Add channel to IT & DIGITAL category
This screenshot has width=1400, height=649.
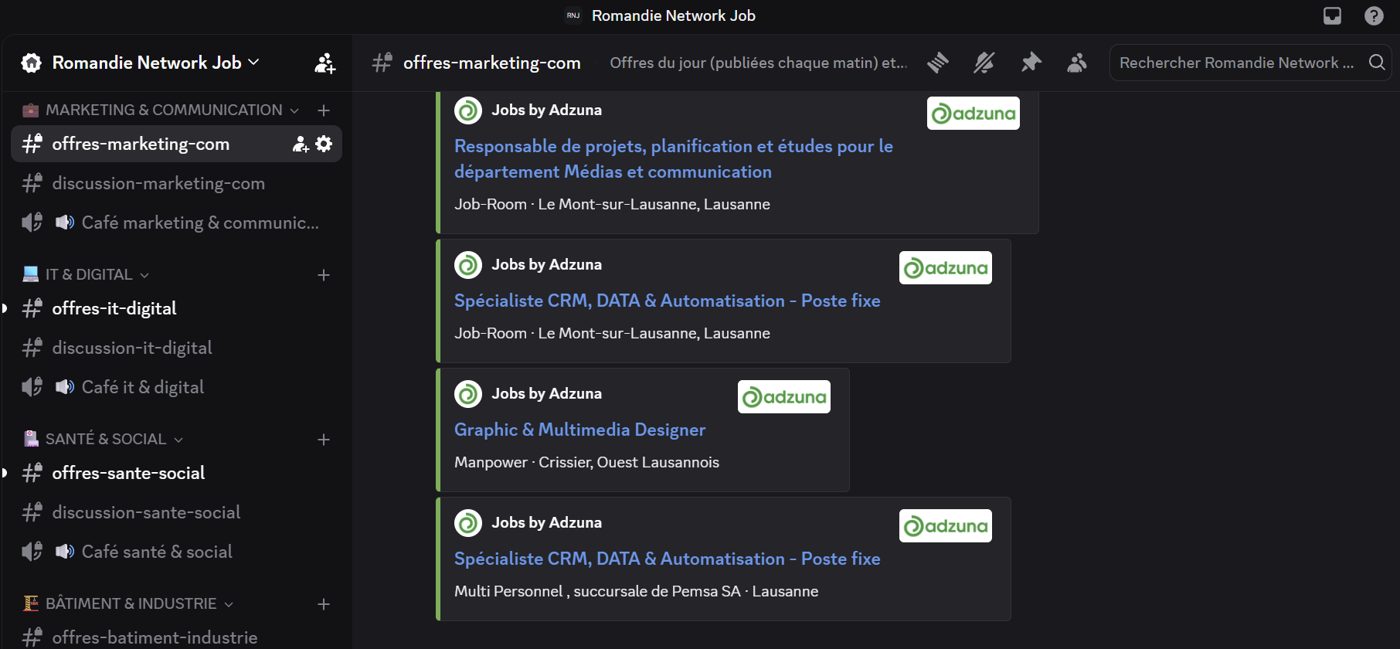323,274
